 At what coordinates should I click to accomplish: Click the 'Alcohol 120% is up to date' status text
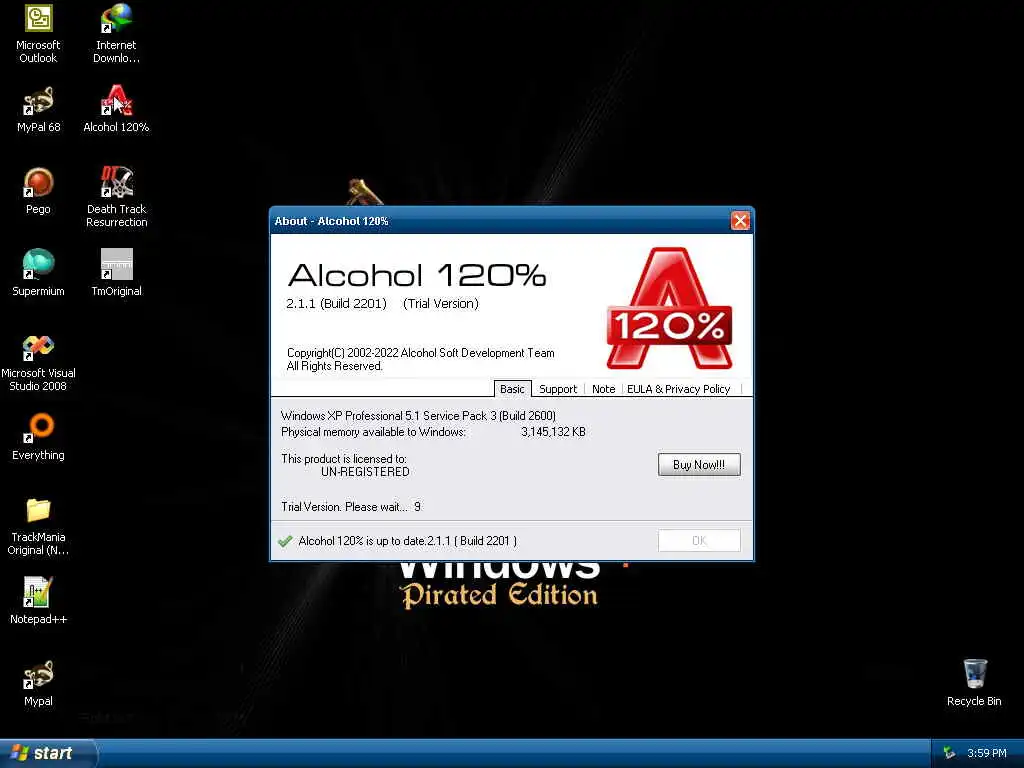tap(408, 541)
